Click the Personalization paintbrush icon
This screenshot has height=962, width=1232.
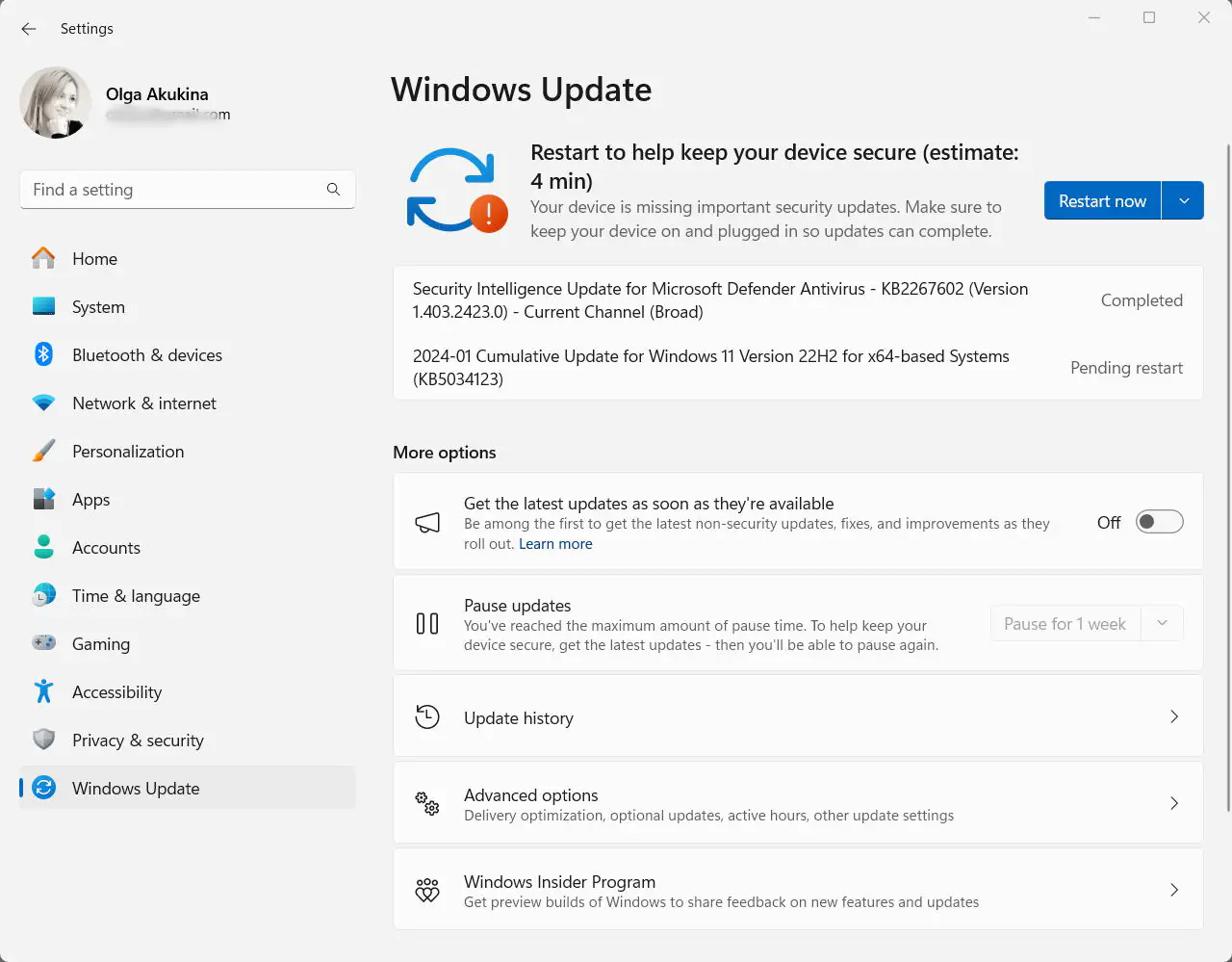pyautogui.click(x=43, y=451)
